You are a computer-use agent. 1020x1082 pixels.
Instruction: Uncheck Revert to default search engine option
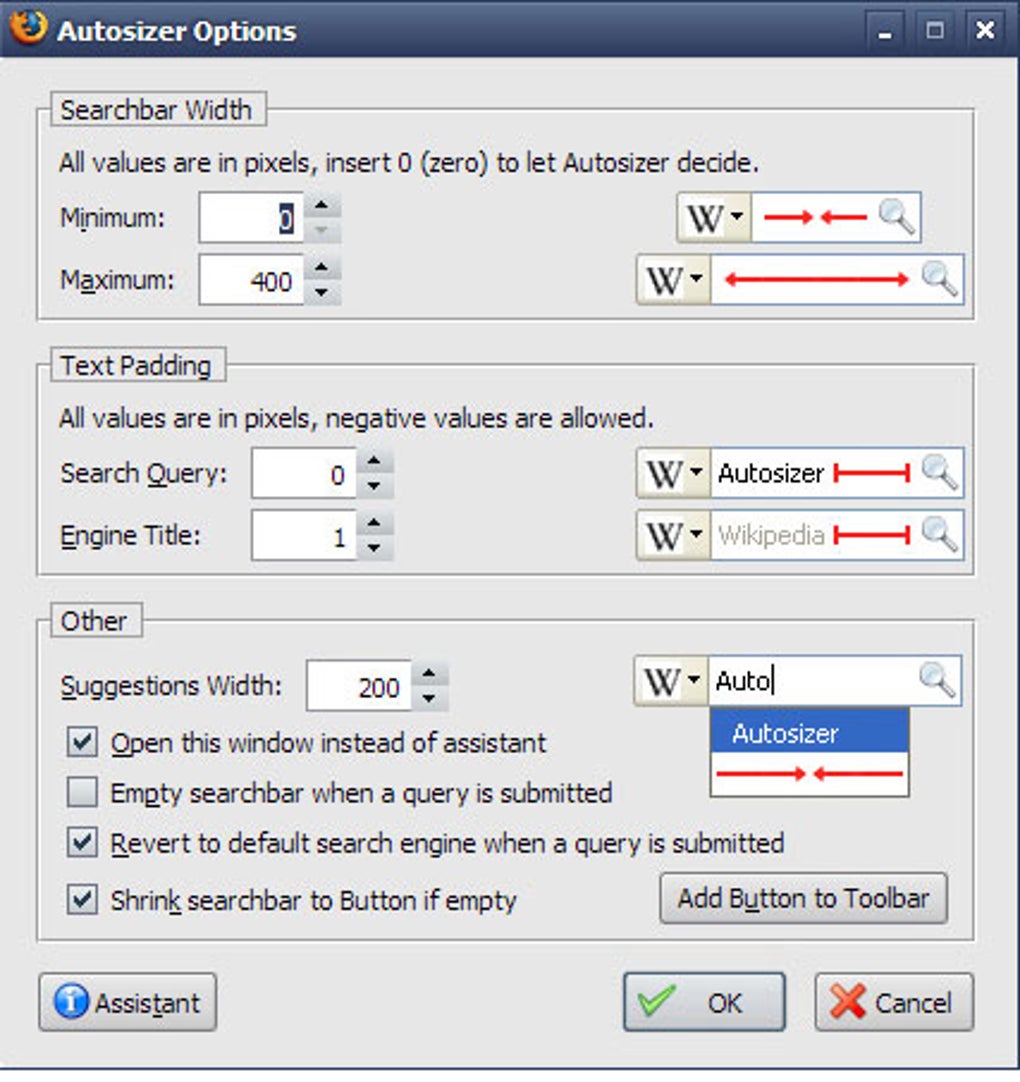pyautogui.click(x=85, y=844)
